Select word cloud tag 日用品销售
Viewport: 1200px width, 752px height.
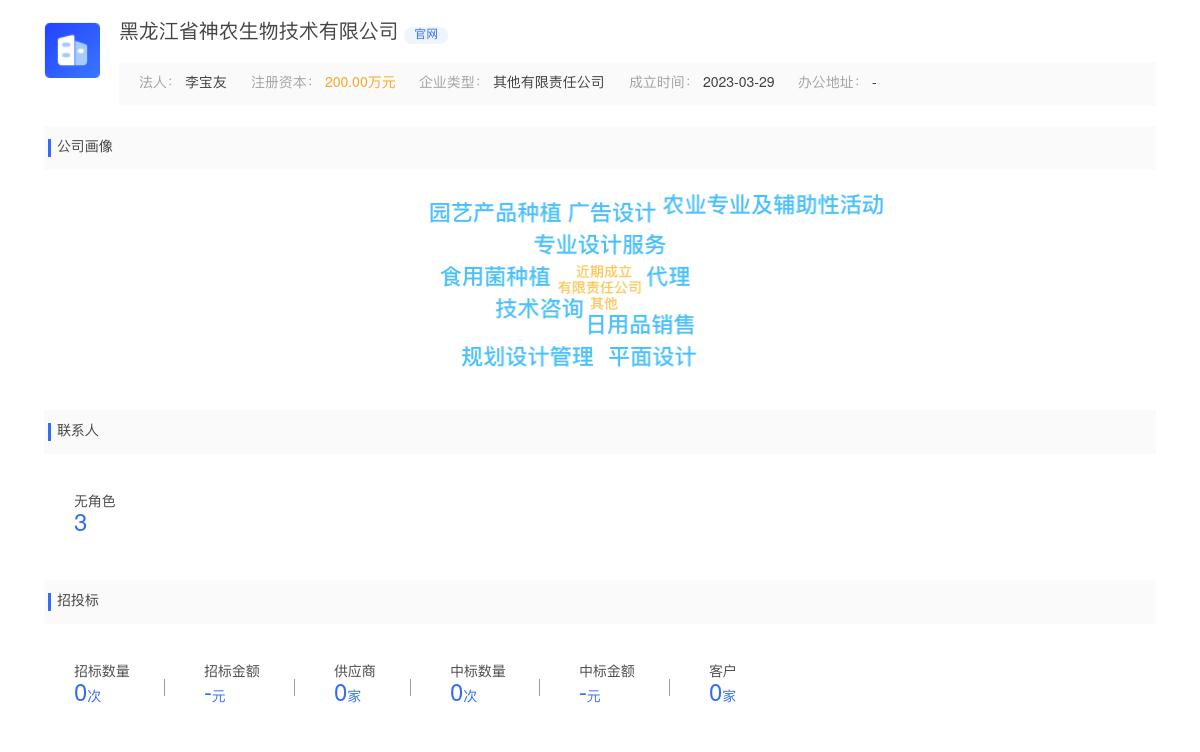coord(640,325)
